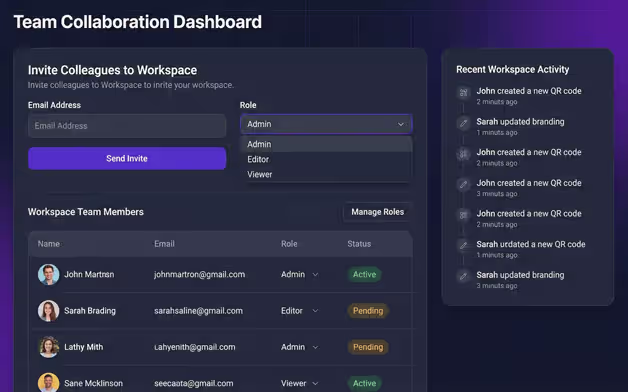Open Viewer role dropdown for Sane Mcklinson
Screen dimensions: 628x392
(x=300, y=383)
